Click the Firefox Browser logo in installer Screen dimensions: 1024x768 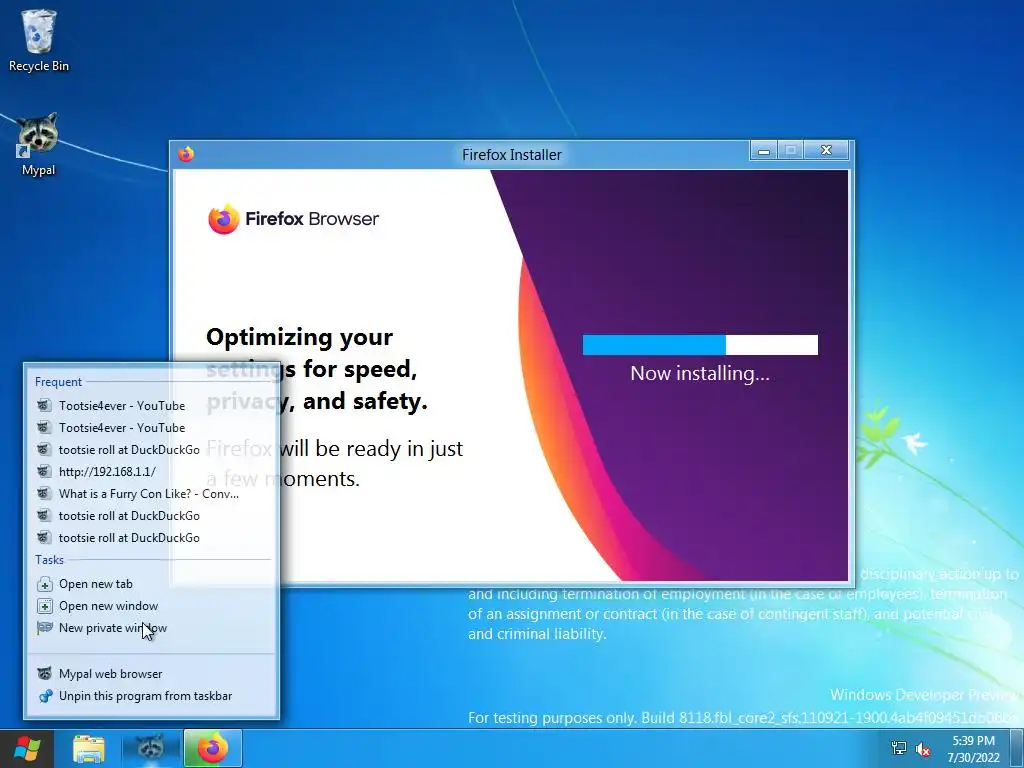pyautogui.click(x=293, y=219)
